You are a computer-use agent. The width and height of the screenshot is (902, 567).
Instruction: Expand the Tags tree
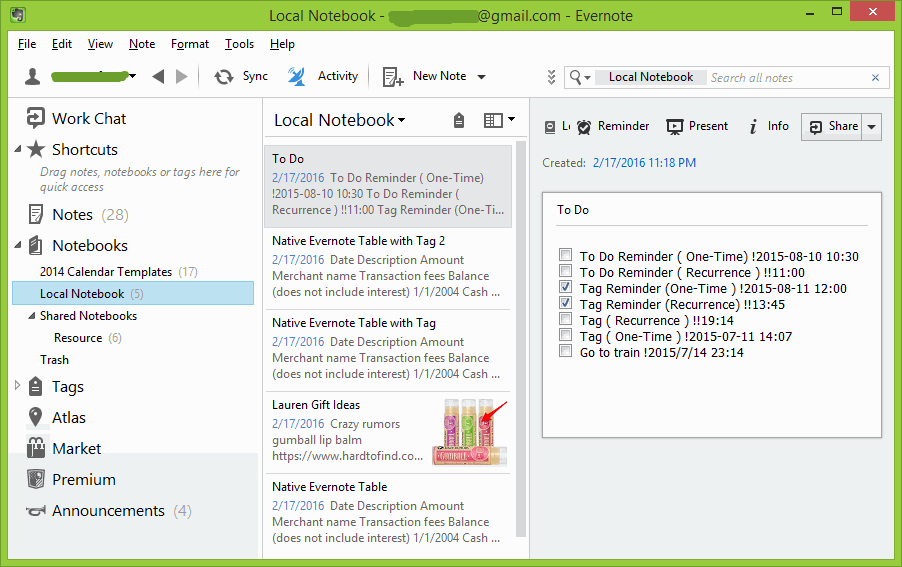tap(17, 385)
